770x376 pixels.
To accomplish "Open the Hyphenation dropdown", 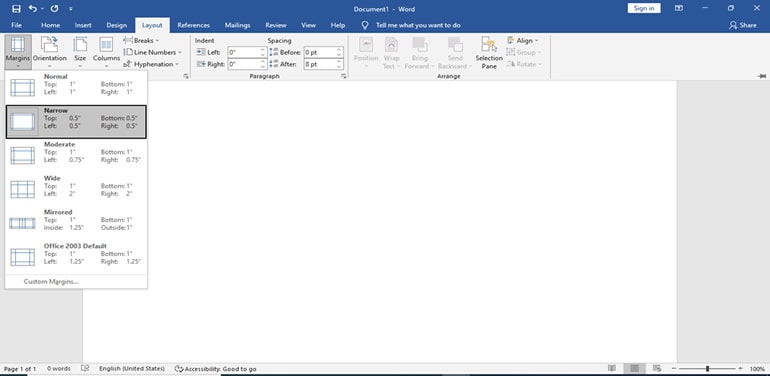I will [151, 64].
